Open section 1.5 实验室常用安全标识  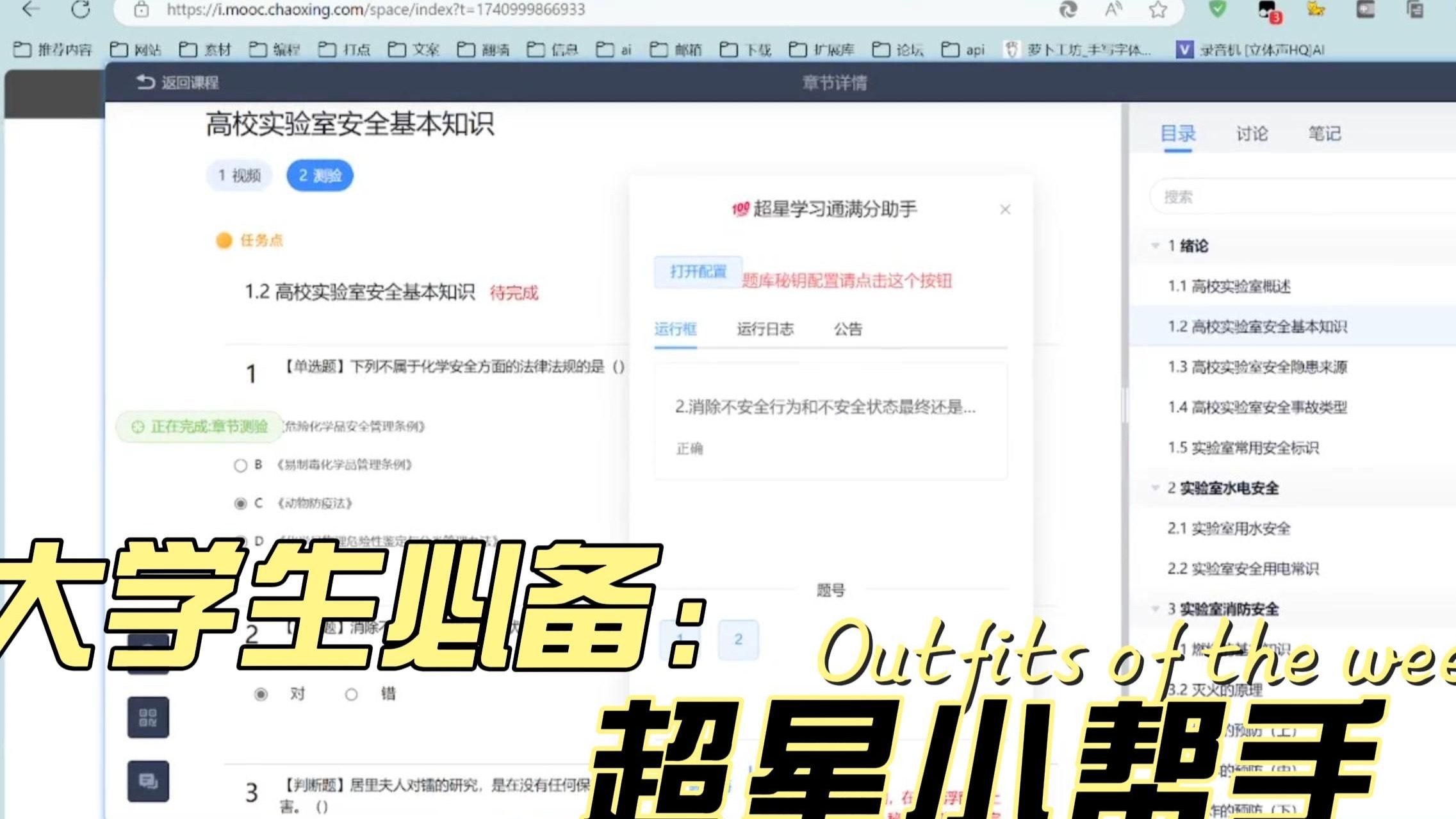point(1243,448)
